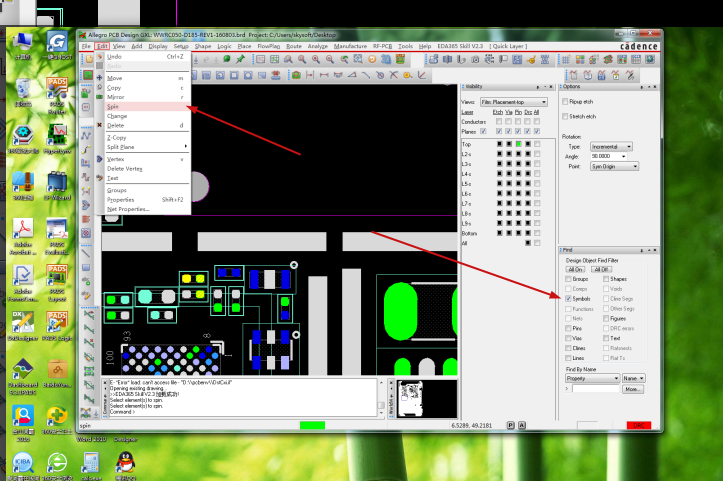The height and width of the screenshot is (481, 723).
Task: Open the Views film dropdown in Visibility
Action: click(514, 102)
